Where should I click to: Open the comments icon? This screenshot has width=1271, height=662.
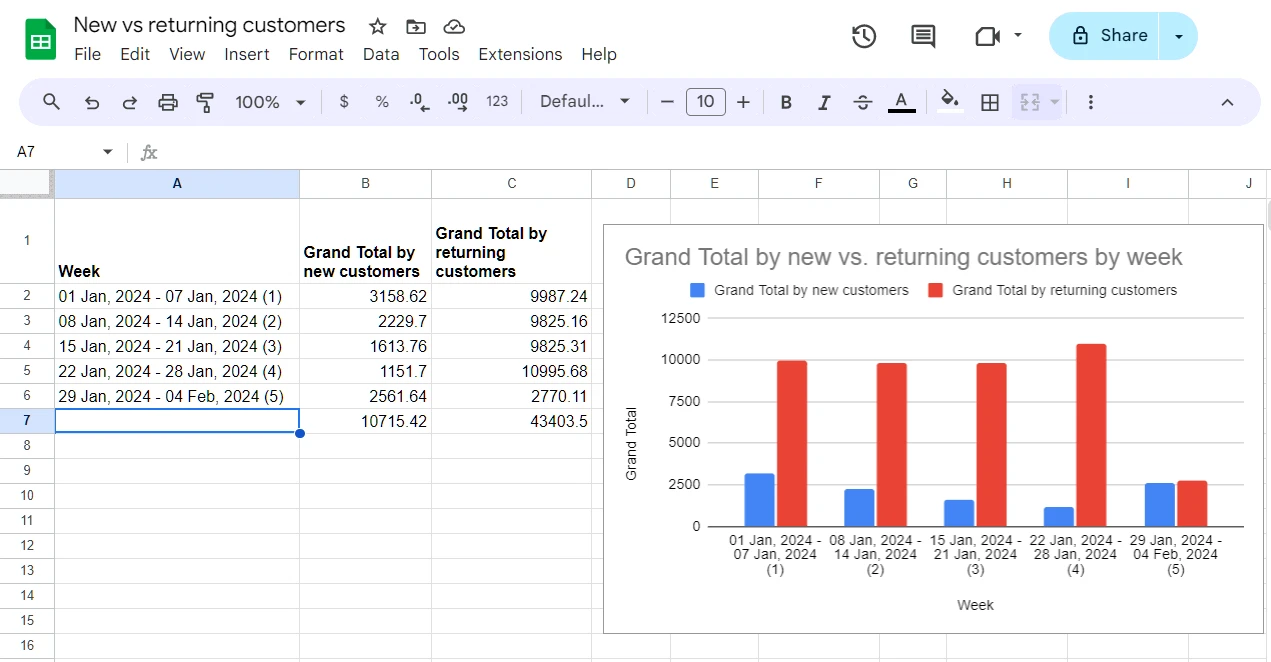923,36
